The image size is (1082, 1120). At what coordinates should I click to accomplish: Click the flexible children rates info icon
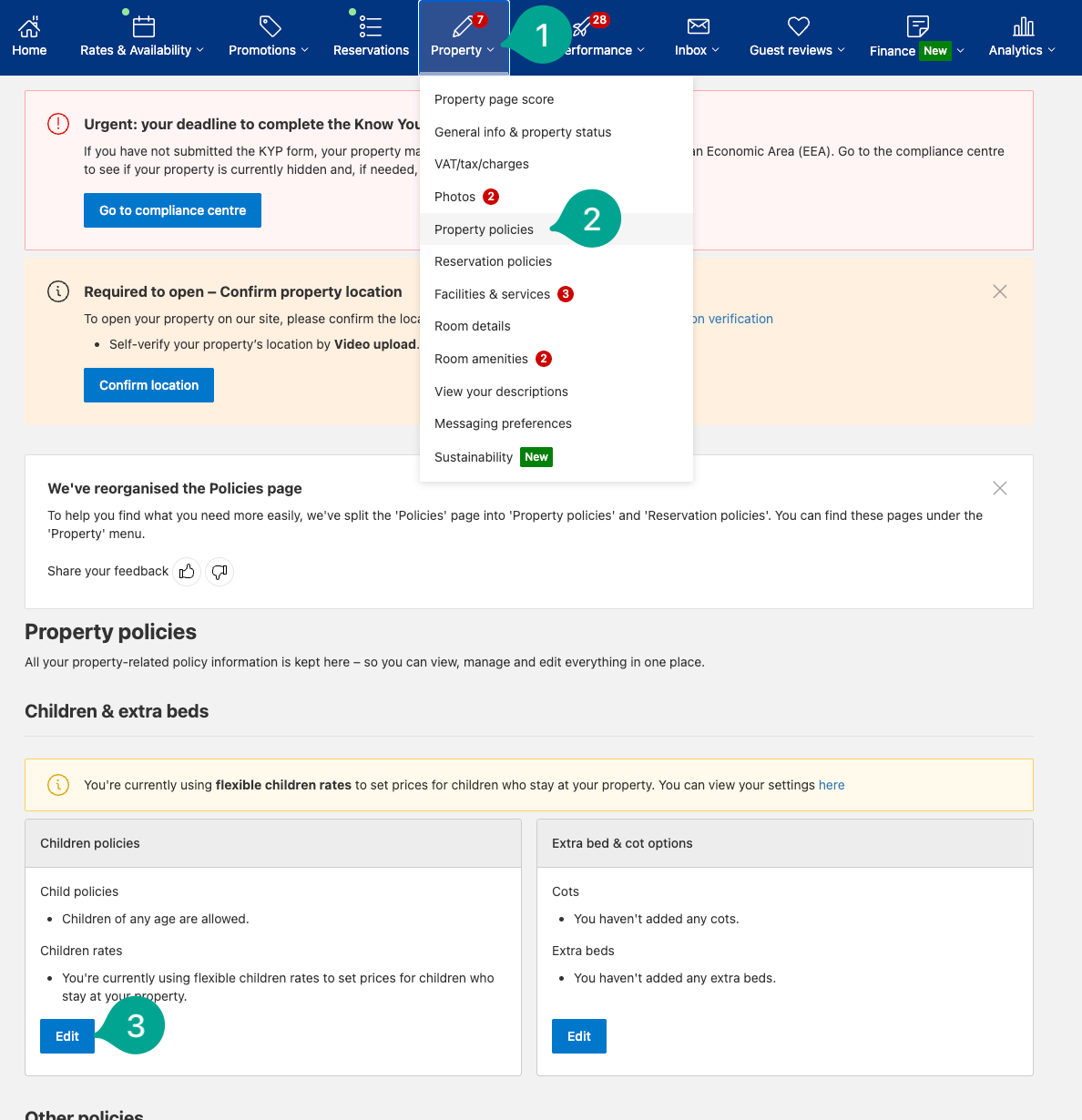pyautogui.click(x=58, y=785)
